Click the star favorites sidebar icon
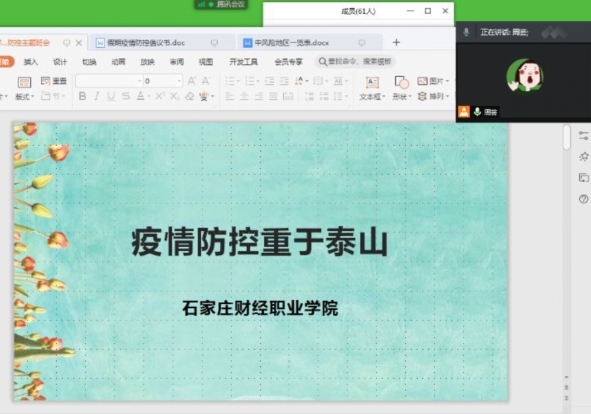 [583, 156]
